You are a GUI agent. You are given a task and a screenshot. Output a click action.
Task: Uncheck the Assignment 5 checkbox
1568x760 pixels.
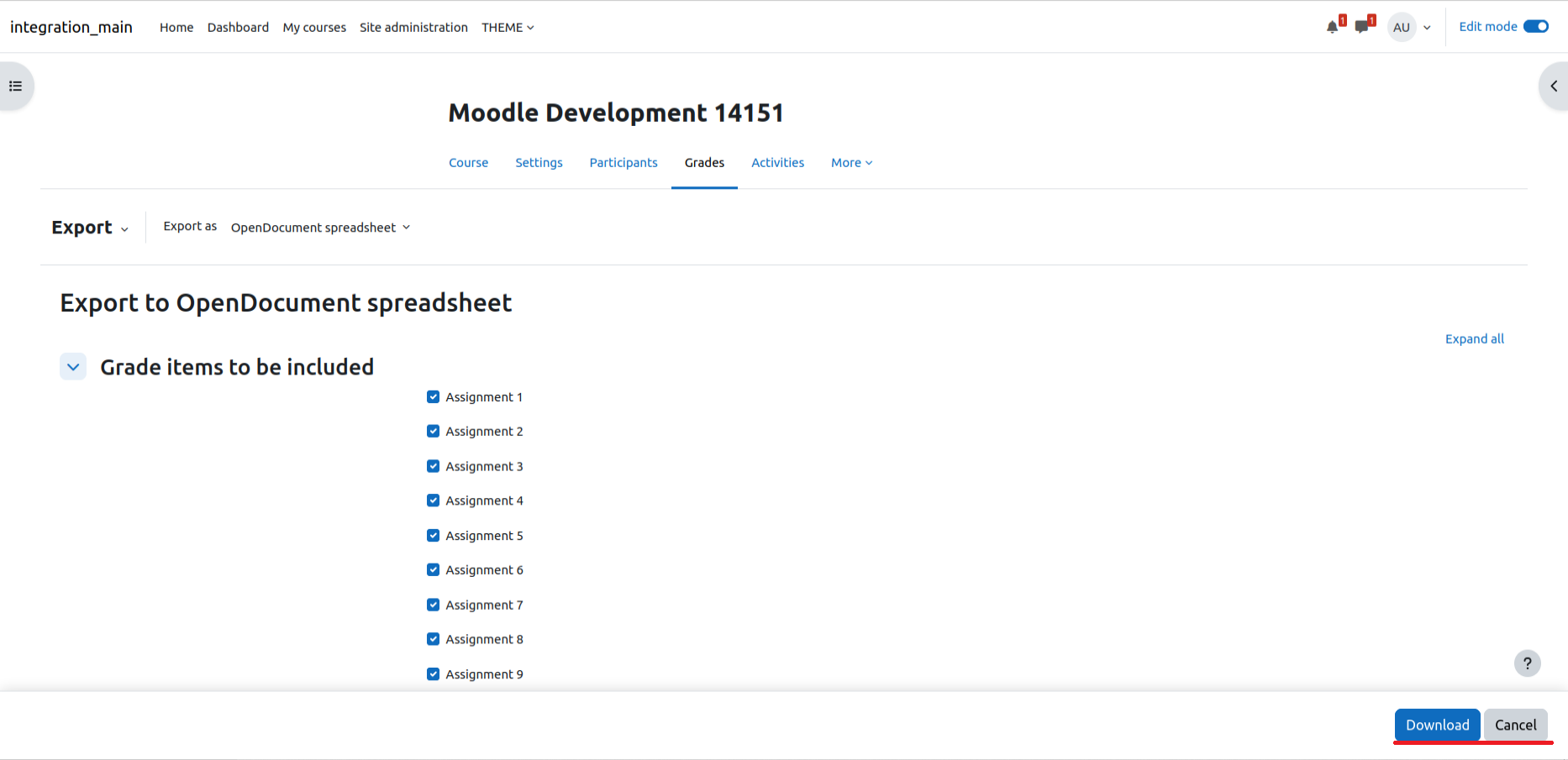tap(433, 535)
